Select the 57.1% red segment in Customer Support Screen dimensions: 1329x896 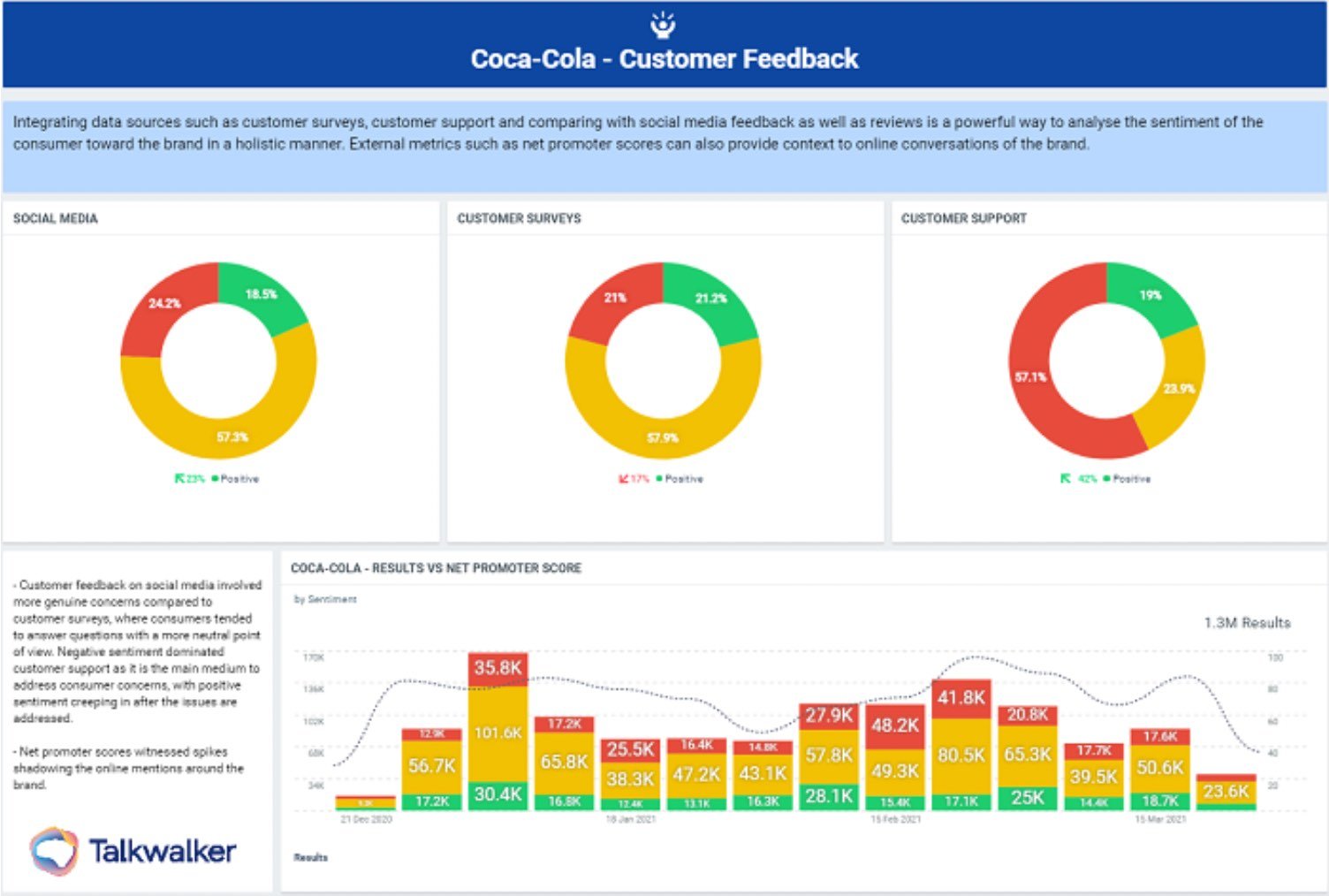1030,377
